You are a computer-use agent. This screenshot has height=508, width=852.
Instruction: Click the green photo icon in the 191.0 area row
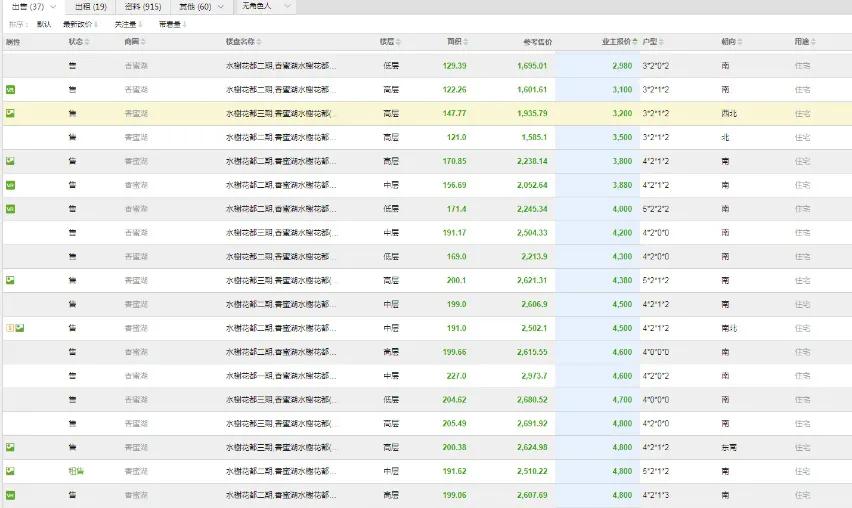[20, 328]
